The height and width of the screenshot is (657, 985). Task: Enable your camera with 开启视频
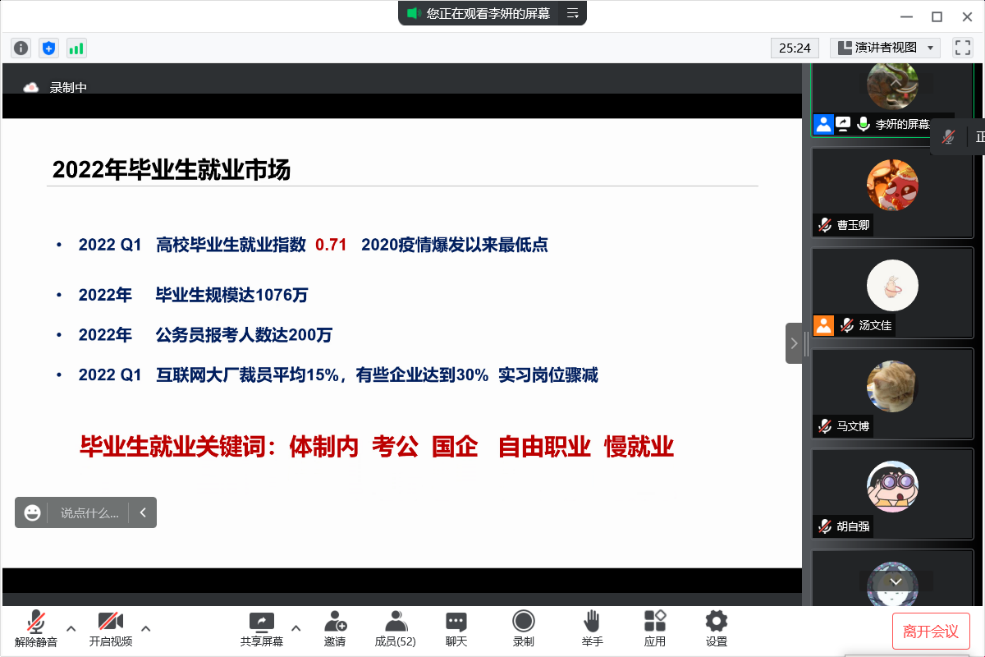coord(110,629)
